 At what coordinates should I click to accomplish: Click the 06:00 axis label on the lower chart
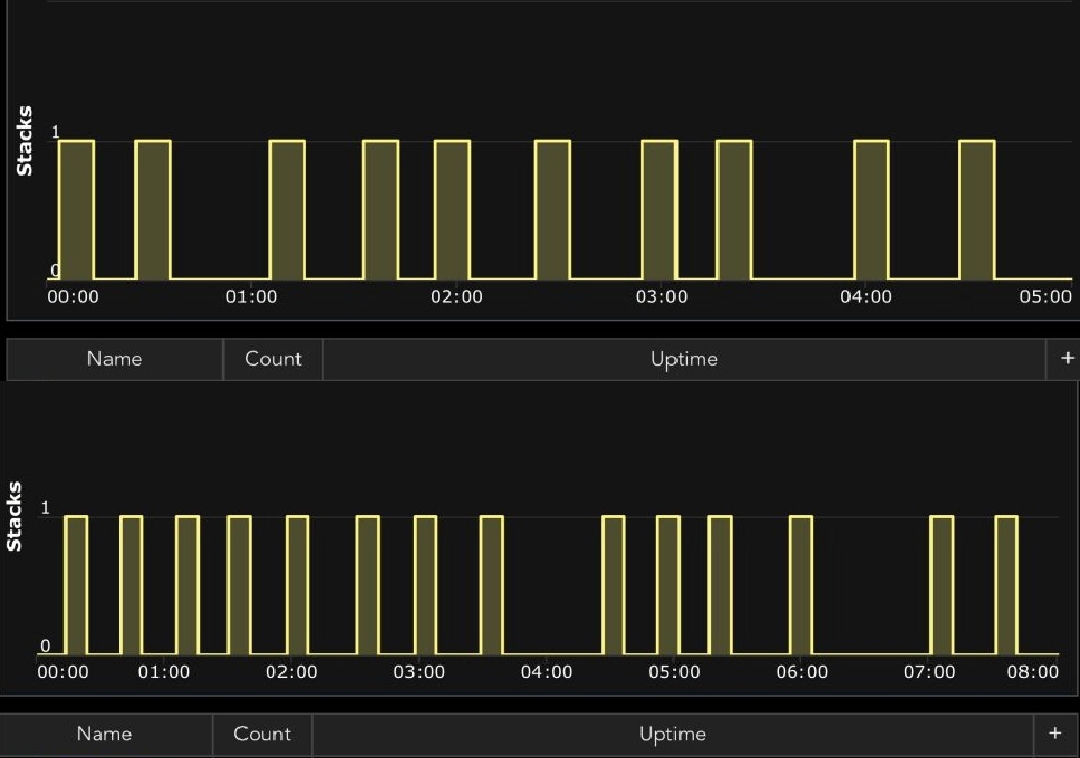[x=802, y=672]
